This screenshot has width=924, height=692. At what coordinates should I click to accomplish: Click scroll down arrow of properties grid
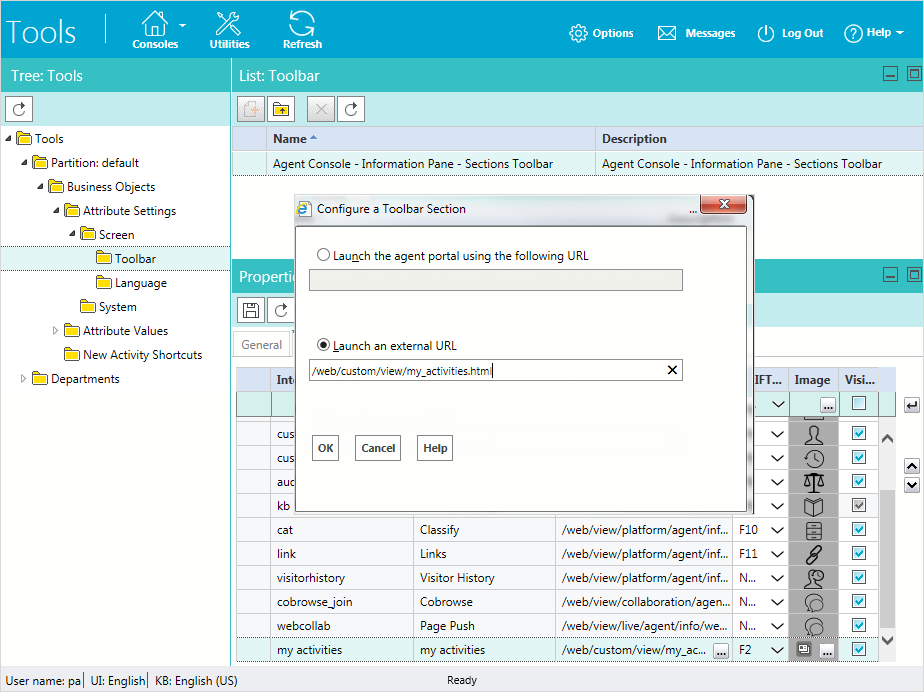click(887, 640)
